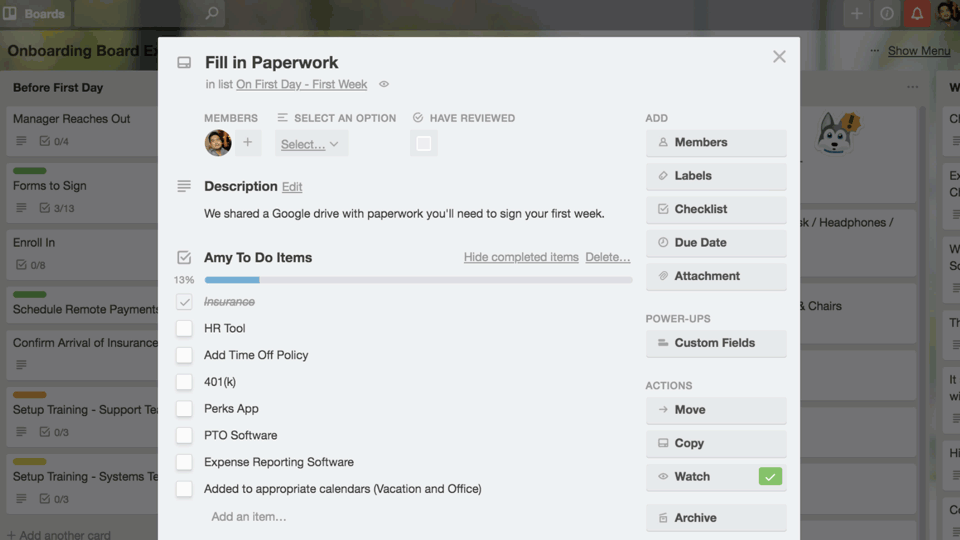This screenshot has width=960, height=540.
Task: Check the Added to appropriate calendars item
Action: point(184,489)
